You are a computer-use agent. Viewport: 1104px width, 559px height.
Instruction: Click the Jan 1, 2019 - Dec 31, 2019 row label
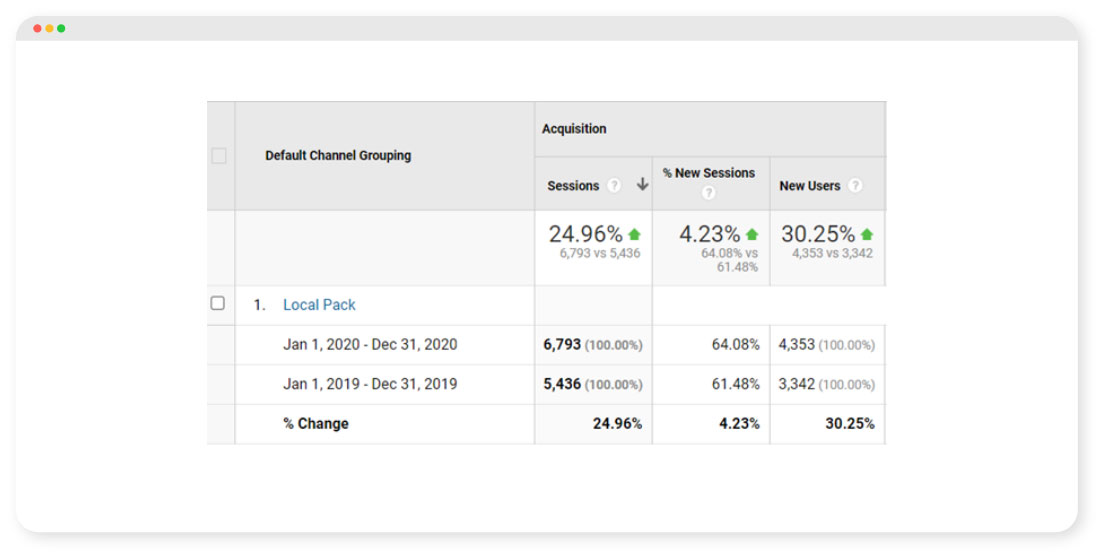pyautogui.click(x=370, y=384)
